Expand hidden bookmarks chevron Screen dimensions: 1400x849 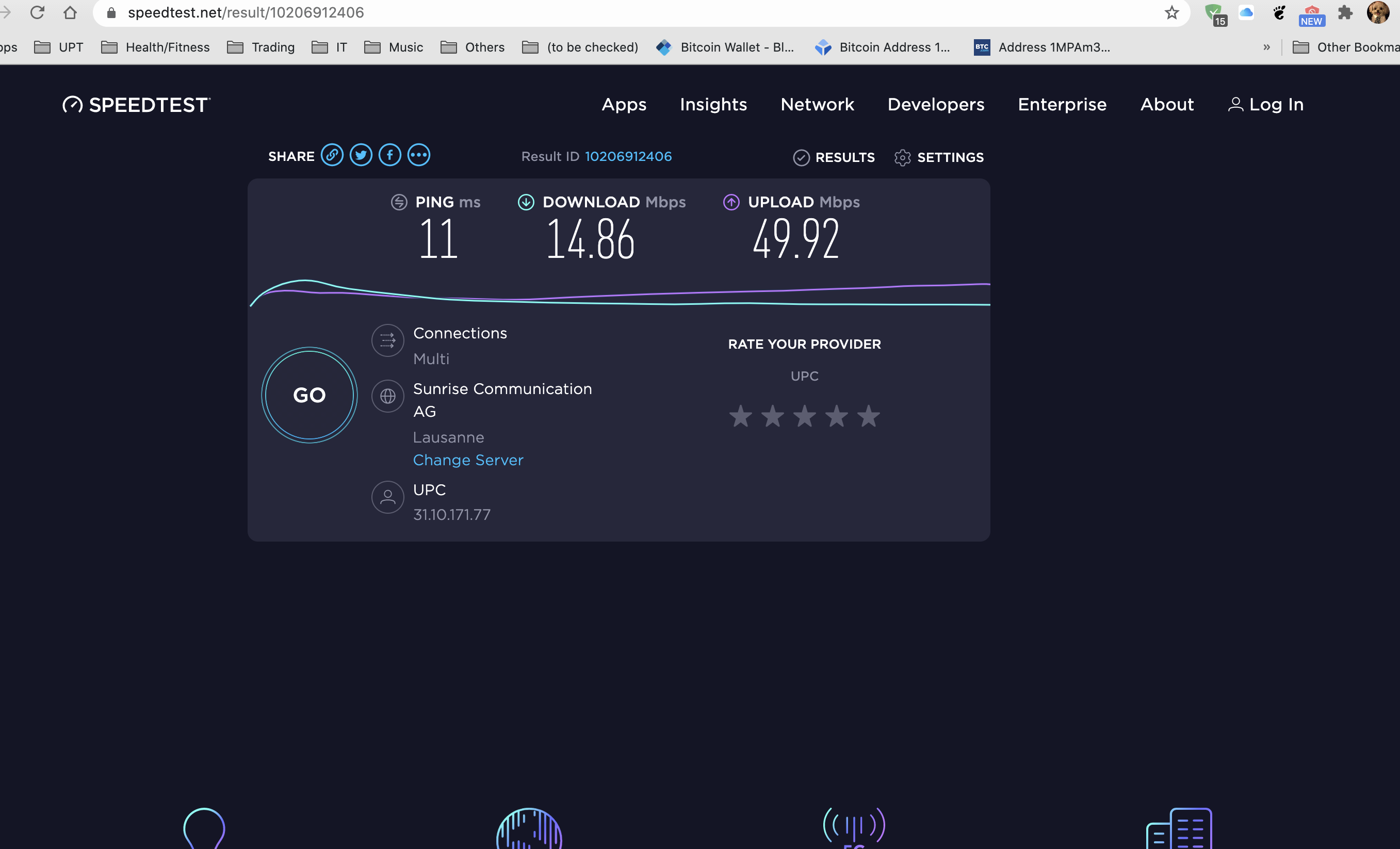pyautogui.click(x=1266, y=47)
